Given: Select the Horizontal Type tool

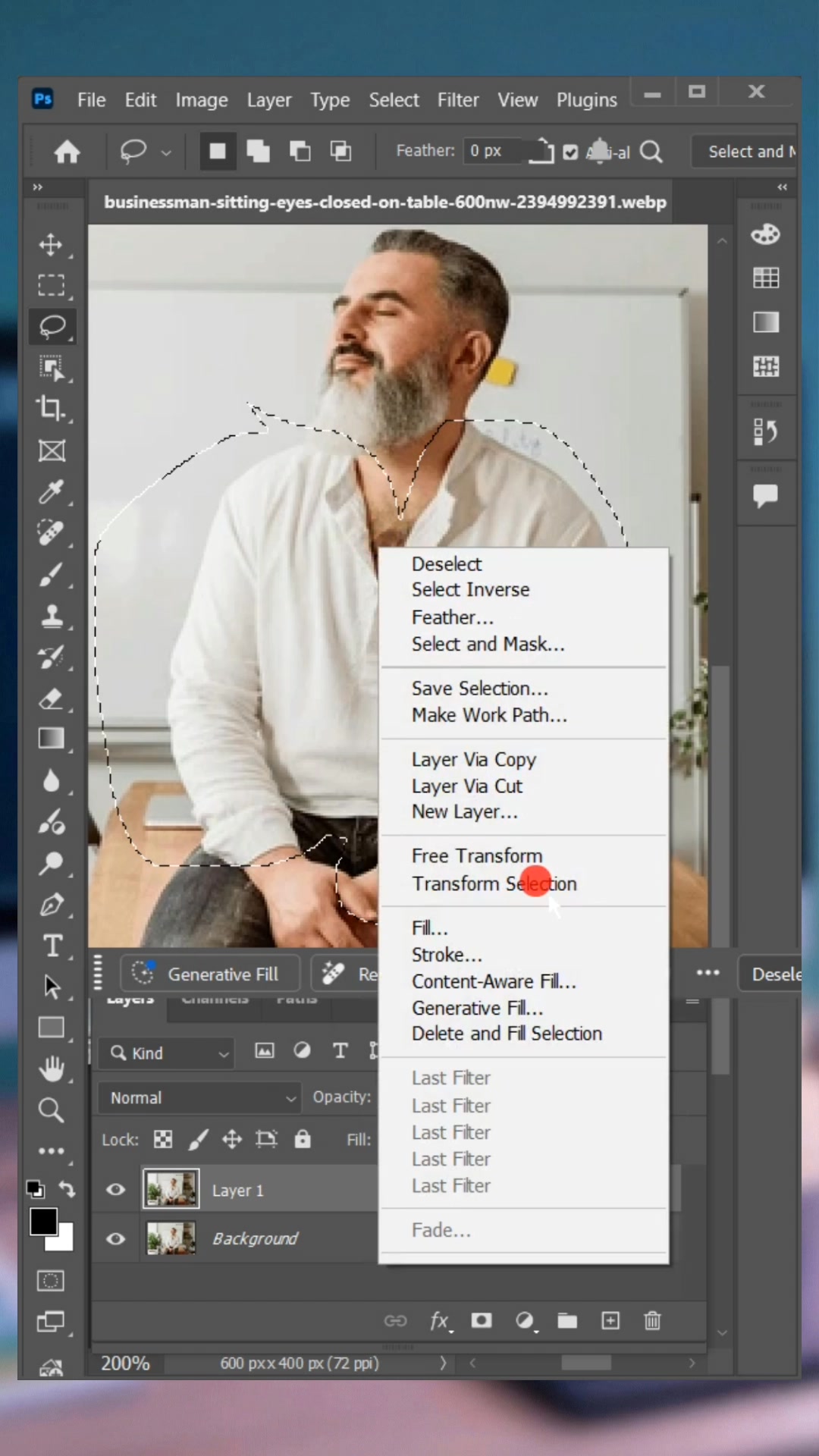Looking at the screenshot, I should click(51, 946).
